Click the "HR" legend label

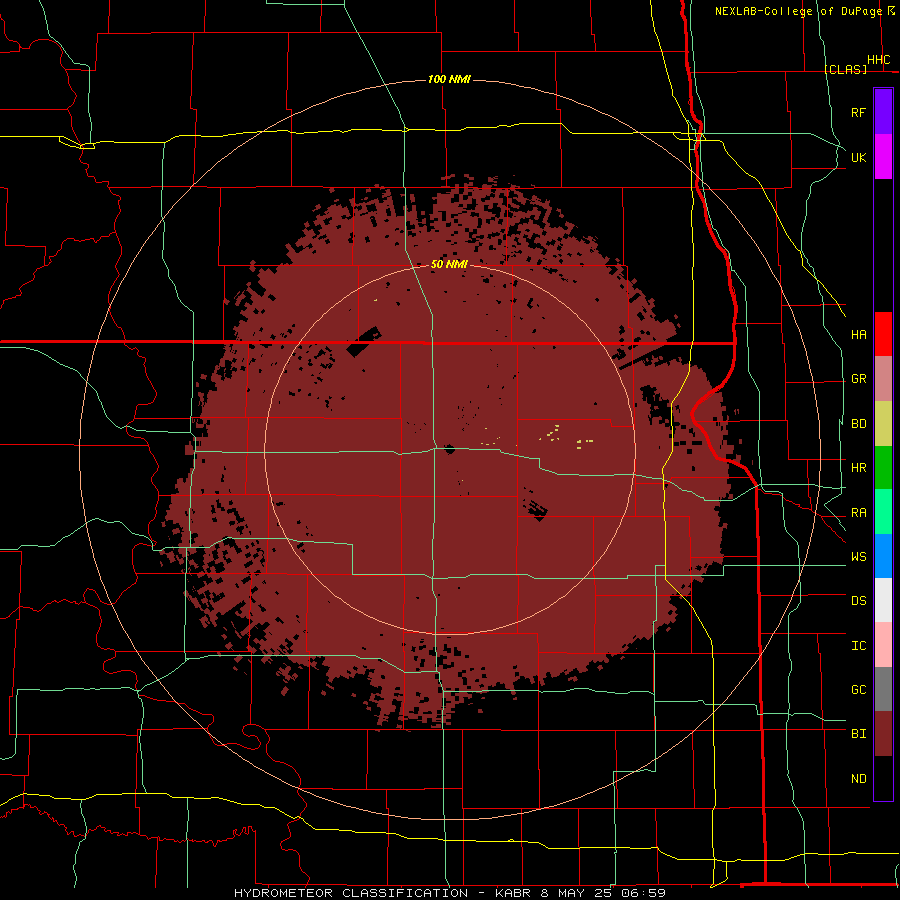pos(858,468)
